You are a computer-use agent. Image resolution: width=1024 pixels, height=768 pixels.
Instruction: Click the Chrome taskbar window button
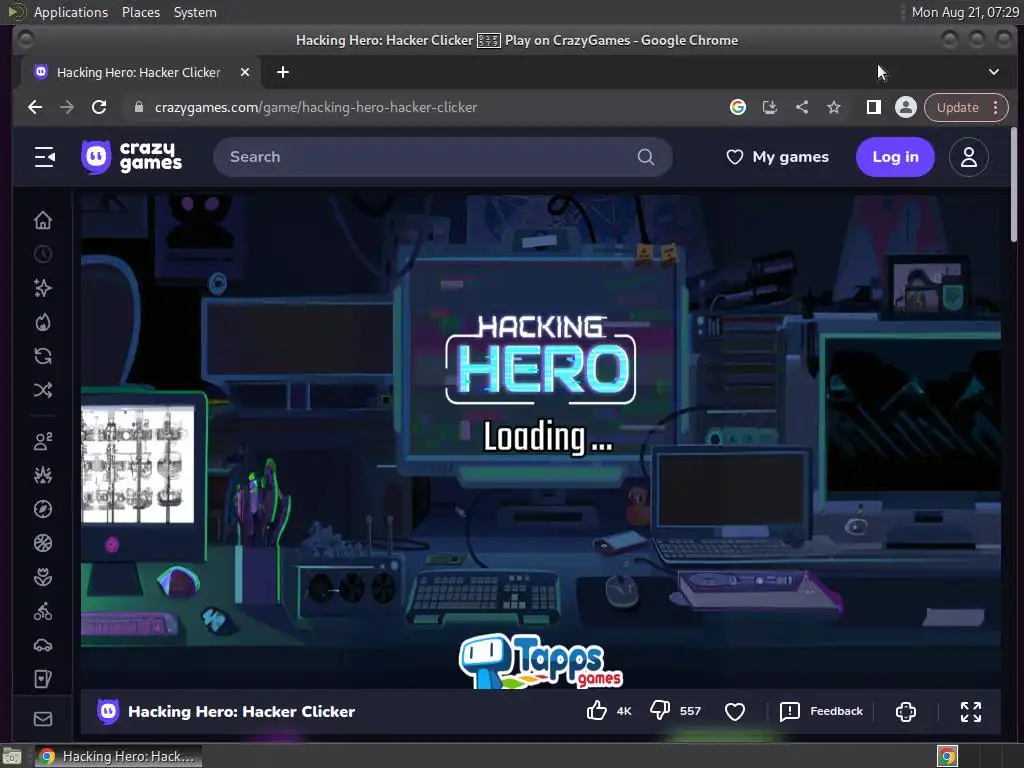coord(118,756)
